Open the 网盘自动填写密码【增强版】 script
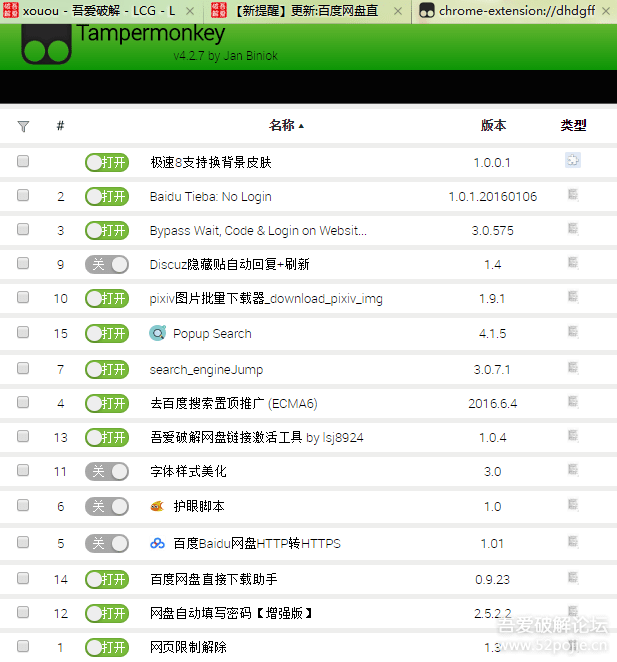The height and width of the screenshot is (662, 617). pyautogui.click(x=231, y=613)
